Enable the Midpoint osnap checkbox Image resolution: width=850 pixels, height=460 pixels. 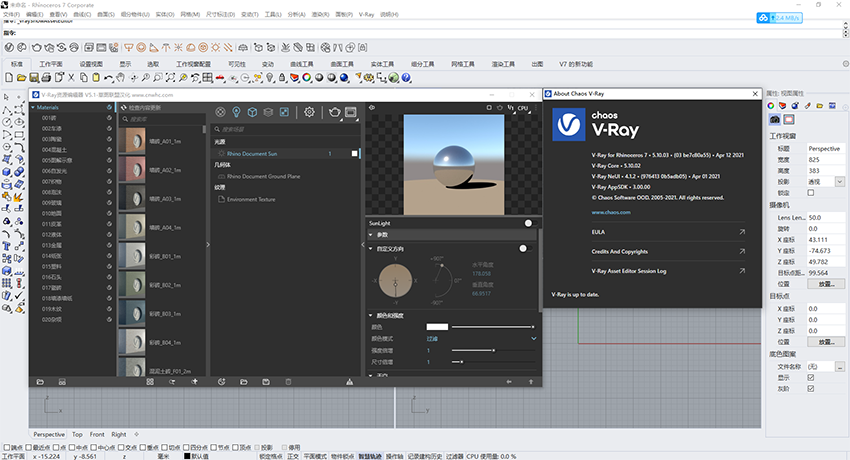[x=72, y=448]
